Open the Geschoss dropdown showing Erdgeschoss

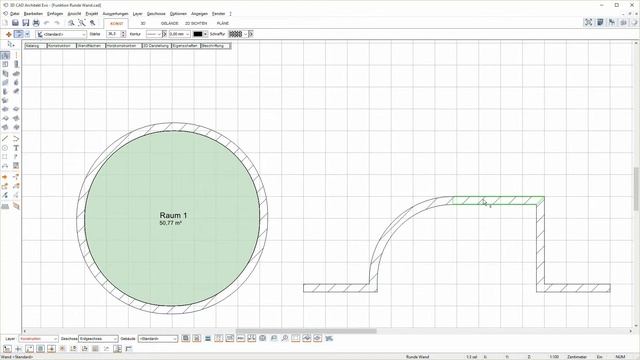pyautogui.click(x=98, y=339)
